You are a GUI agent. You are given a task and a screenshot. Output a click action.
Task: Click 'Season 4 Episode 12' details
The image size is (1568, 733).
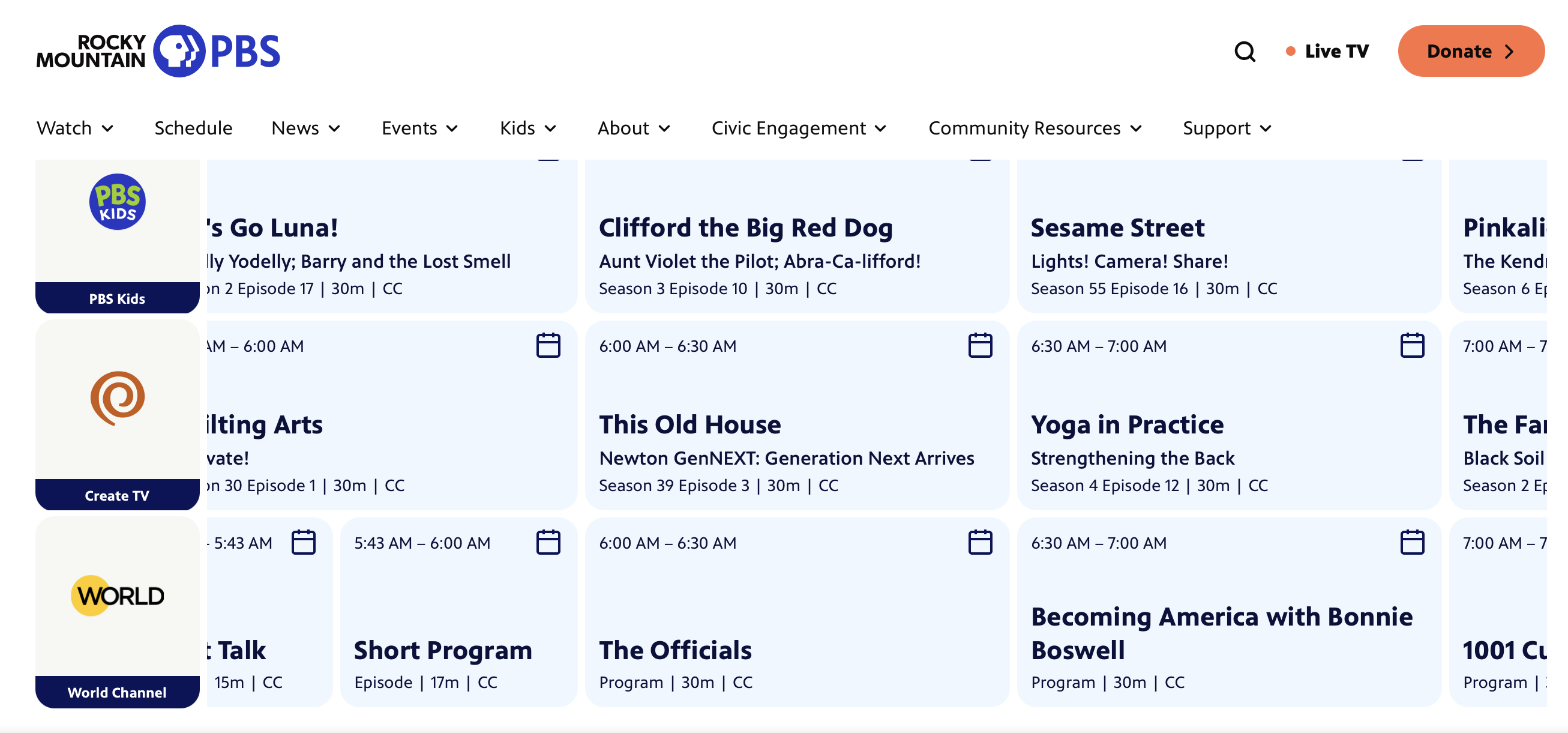point(1105,485)
